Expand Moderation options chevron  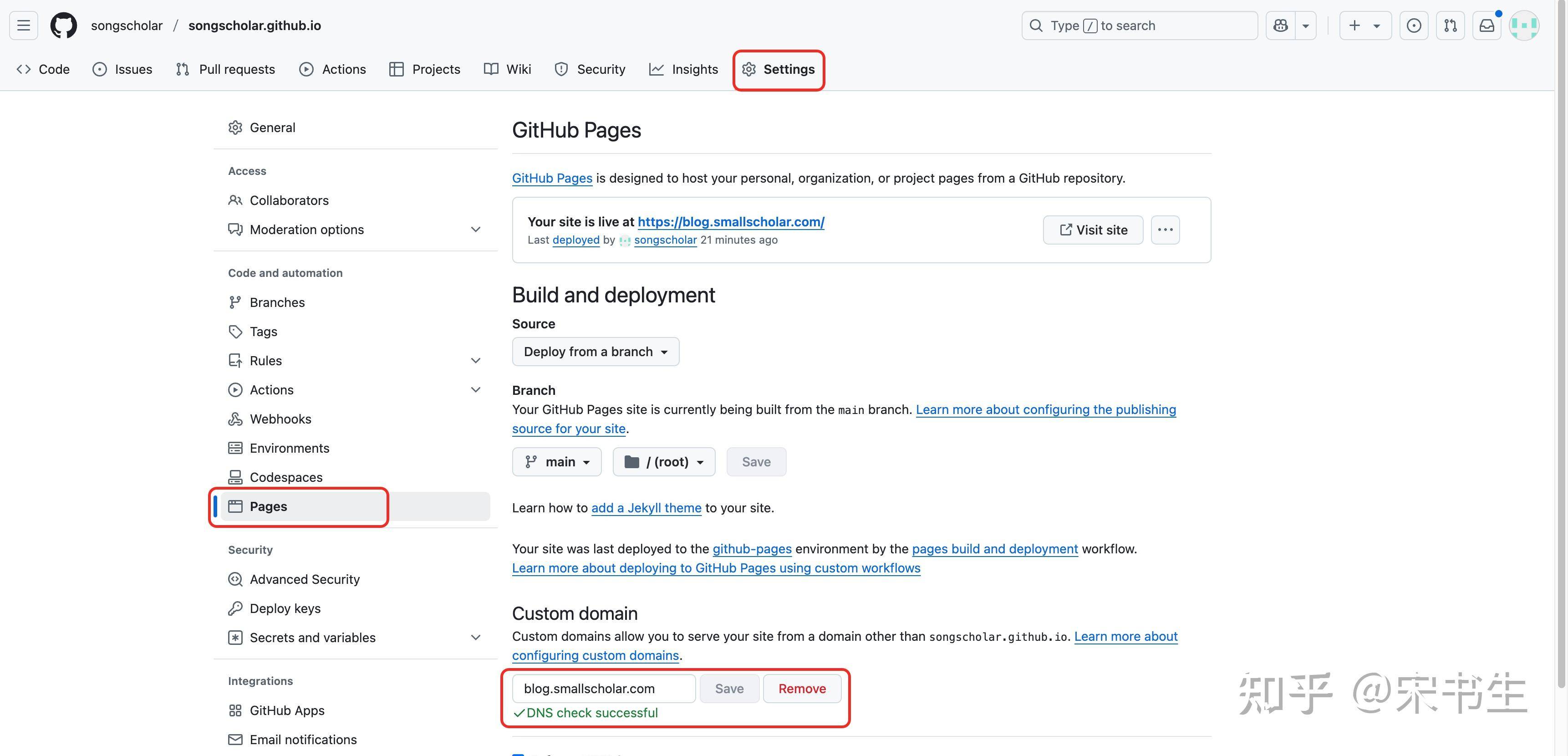476,230
